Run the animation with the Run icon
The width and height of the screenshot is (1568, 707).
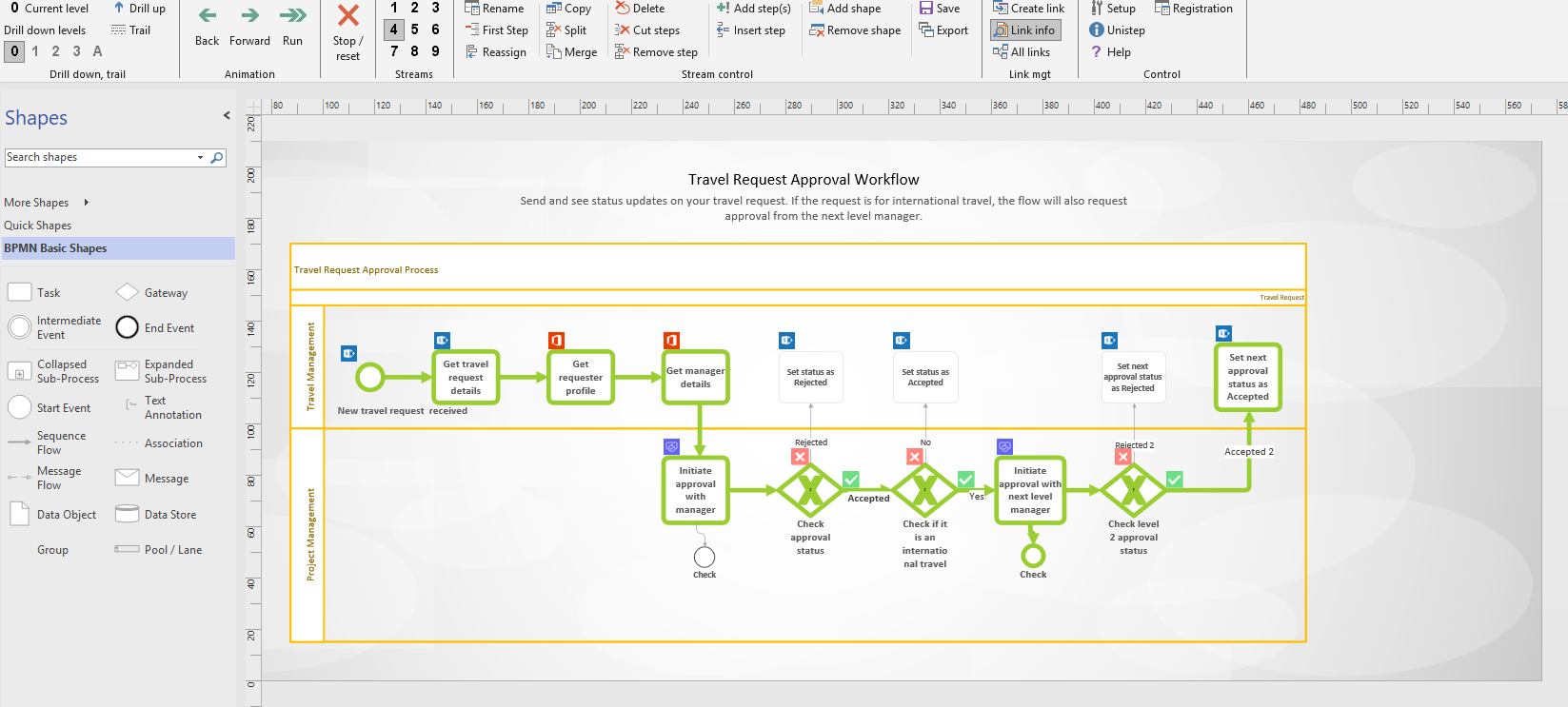point(292,16)
